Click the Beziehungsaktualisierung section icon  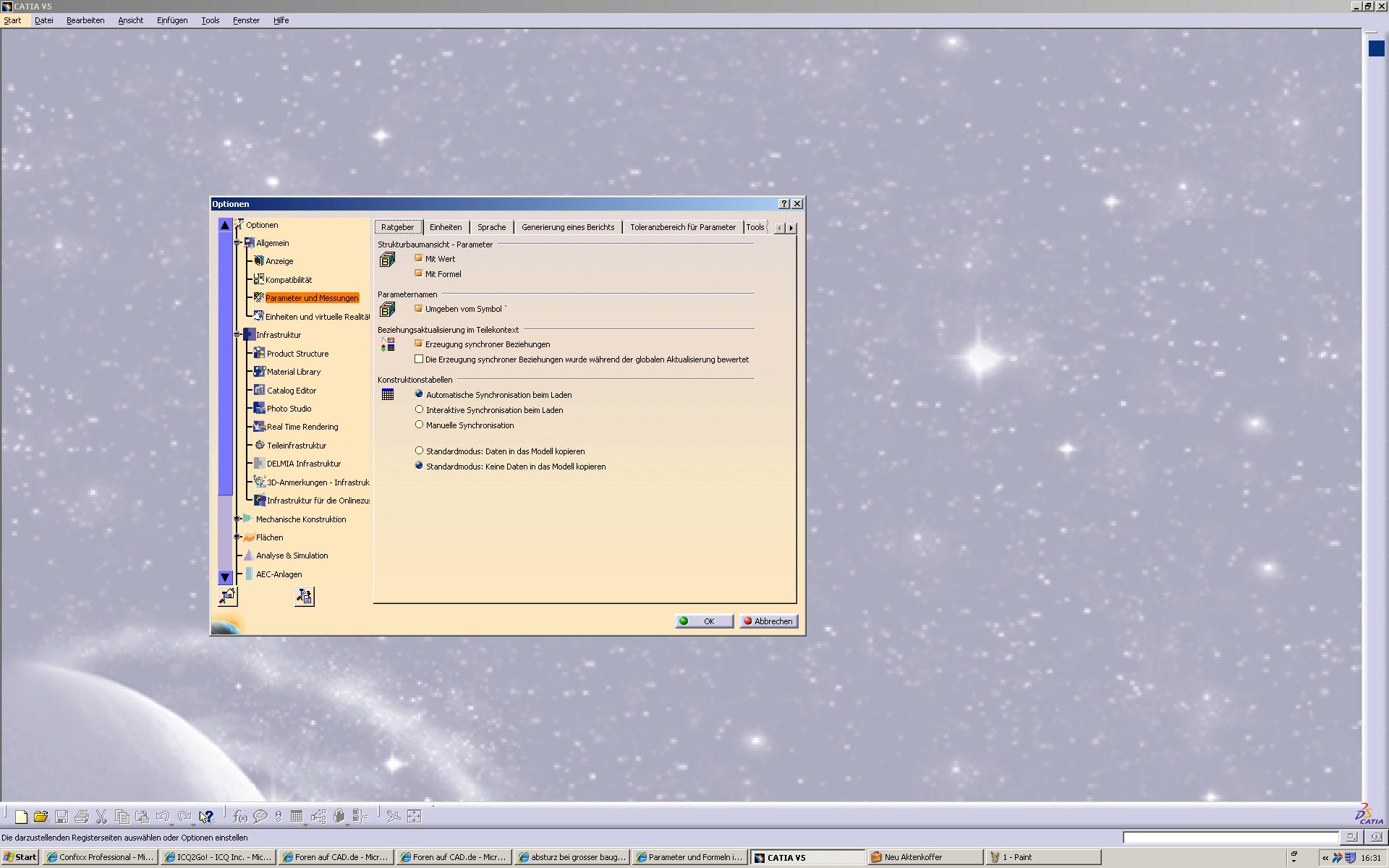pyautogui.click(x=388, y=344)
